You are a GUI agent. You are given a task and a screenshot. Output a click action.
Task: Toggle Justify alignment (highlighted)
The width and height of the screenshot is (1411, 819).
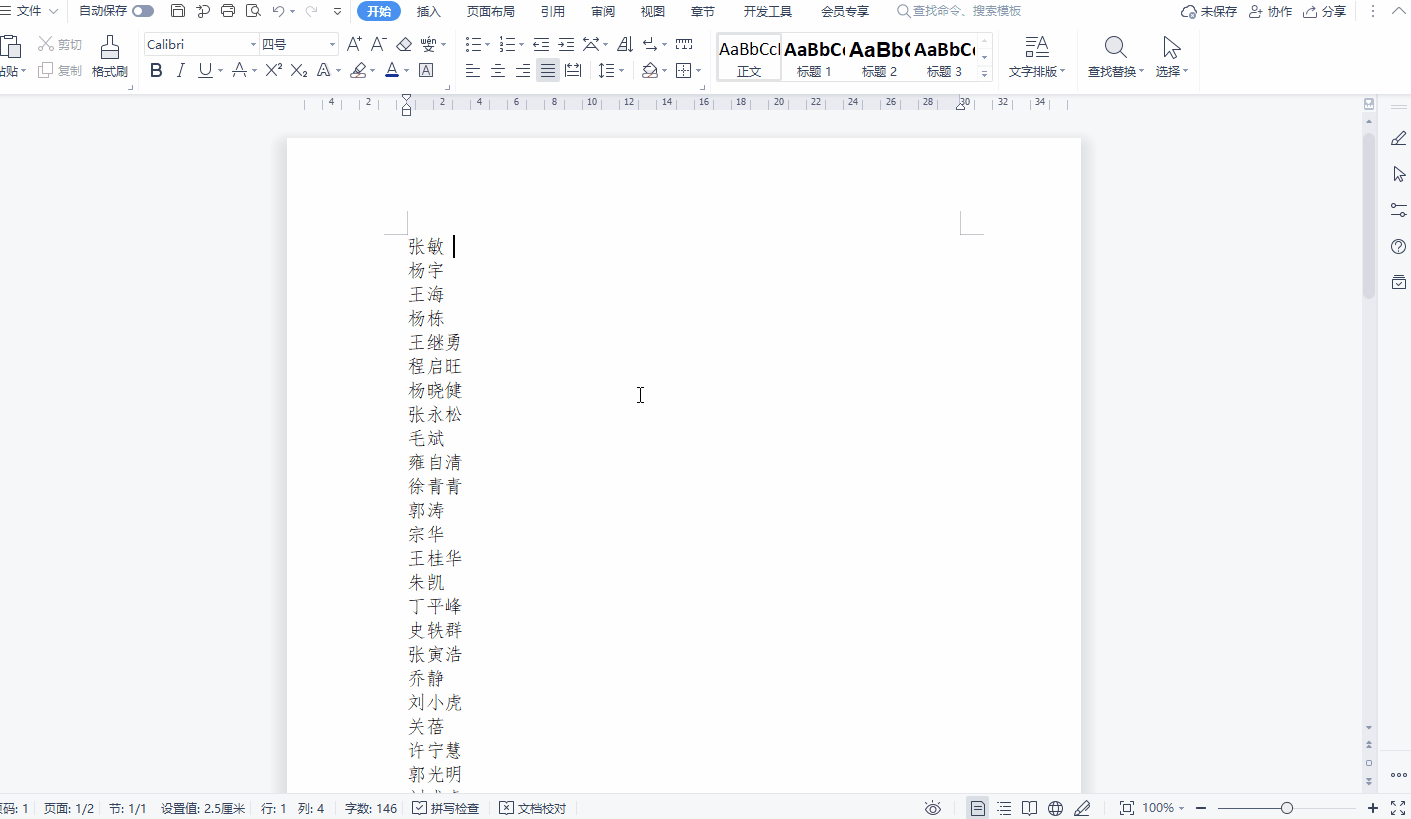tap(548, 70)
